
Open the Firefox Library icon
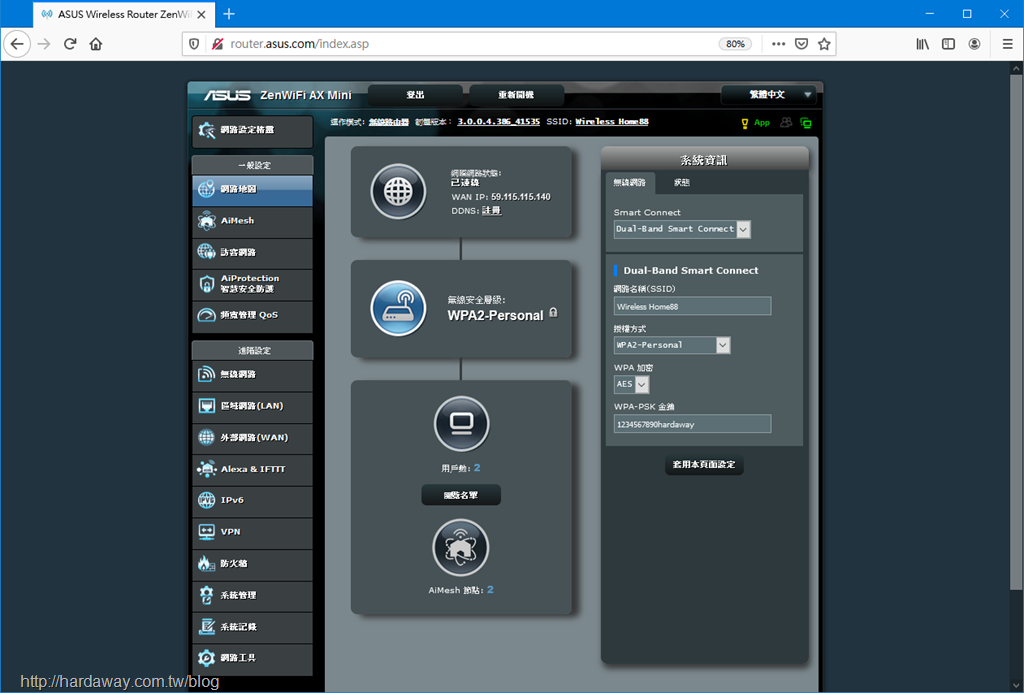click(922, 44)
